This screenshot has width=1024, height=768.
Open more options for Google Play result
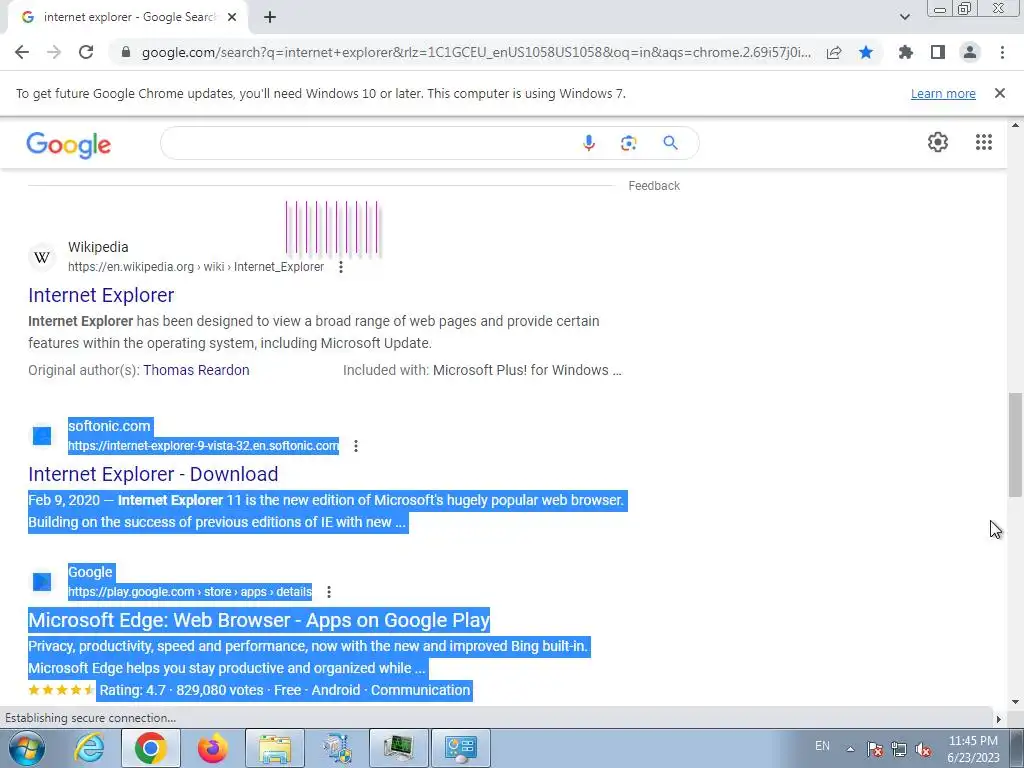(x=329, y=592)
